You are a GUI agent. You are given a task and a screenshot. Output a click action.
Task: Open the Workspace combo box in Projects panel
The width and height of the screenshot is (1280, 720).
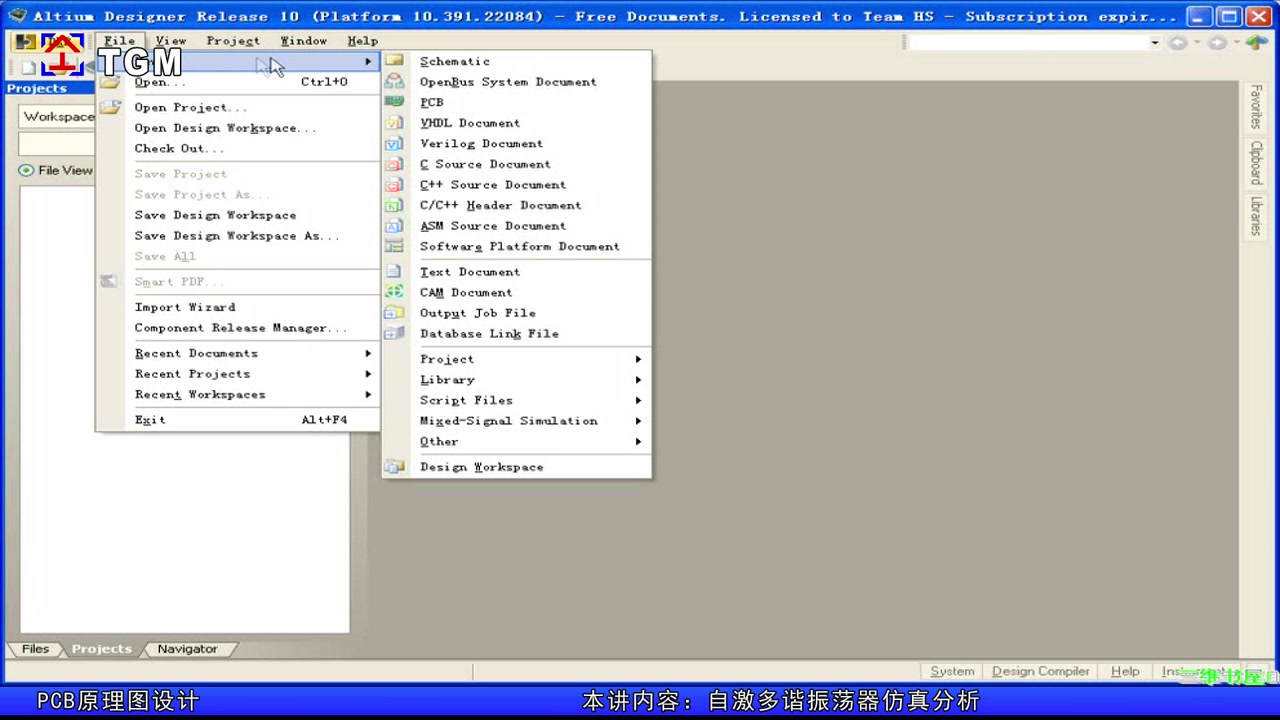[57, 117]
